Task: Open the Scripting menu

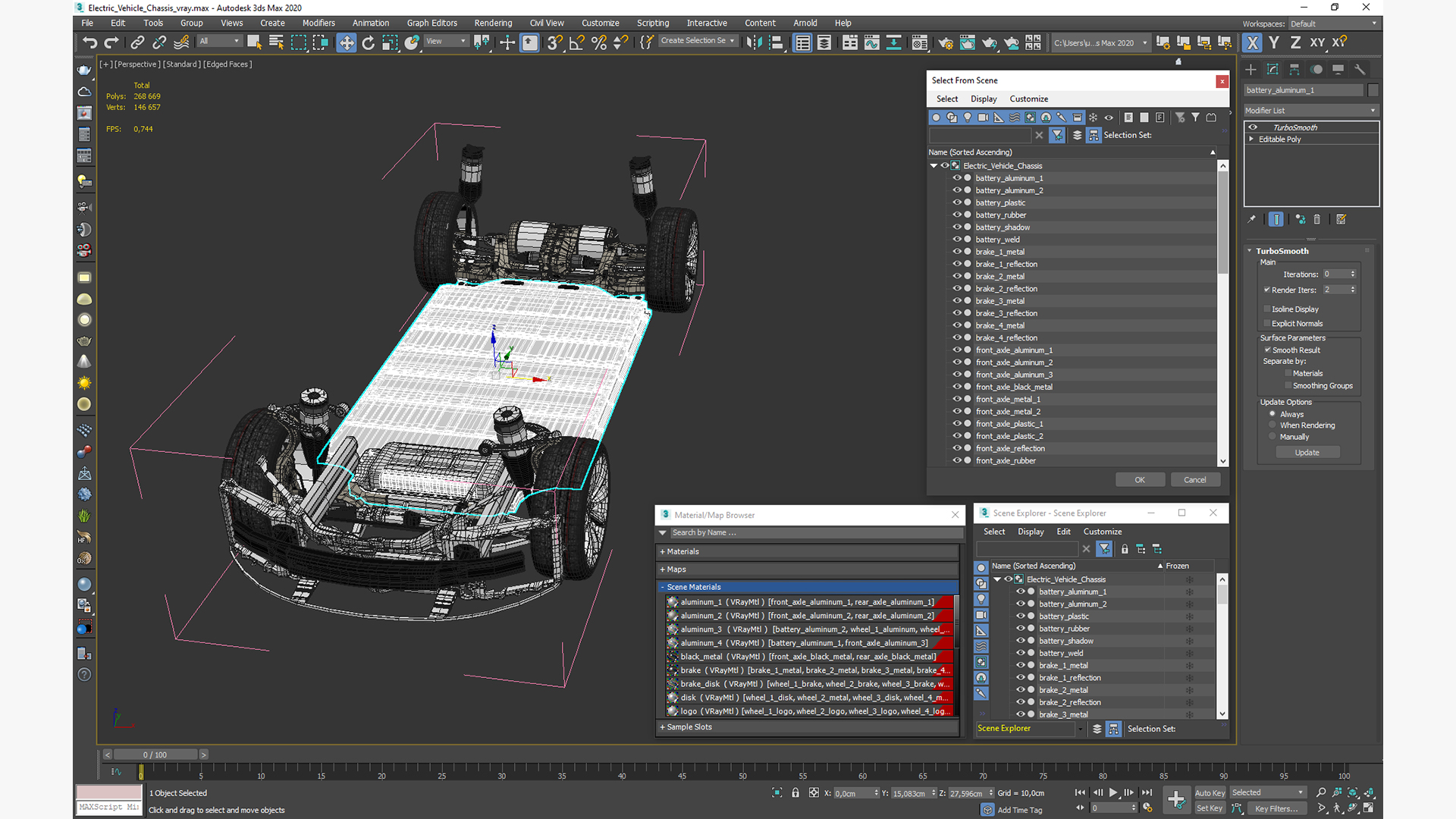Action: click(653, 23)
